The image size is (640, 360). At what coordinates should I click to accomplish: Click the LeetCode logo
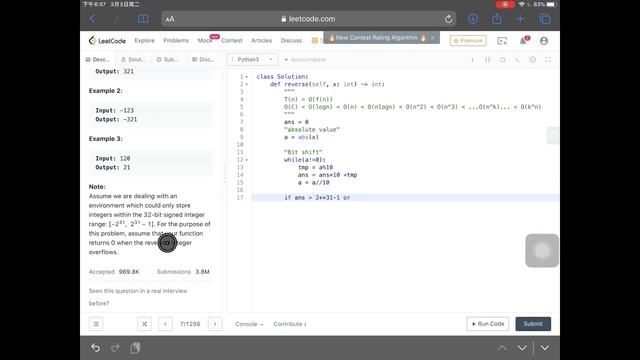[x=107, y=40]
